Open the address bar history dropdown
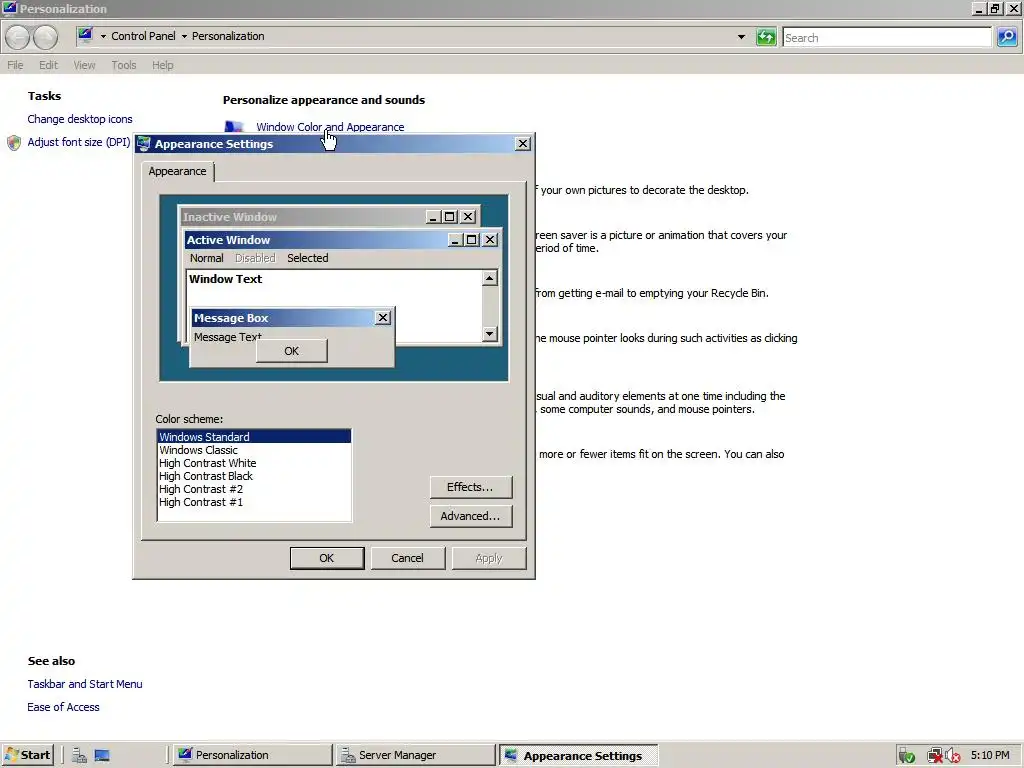This screenshot has height=768, width=1024. [741, 37]
